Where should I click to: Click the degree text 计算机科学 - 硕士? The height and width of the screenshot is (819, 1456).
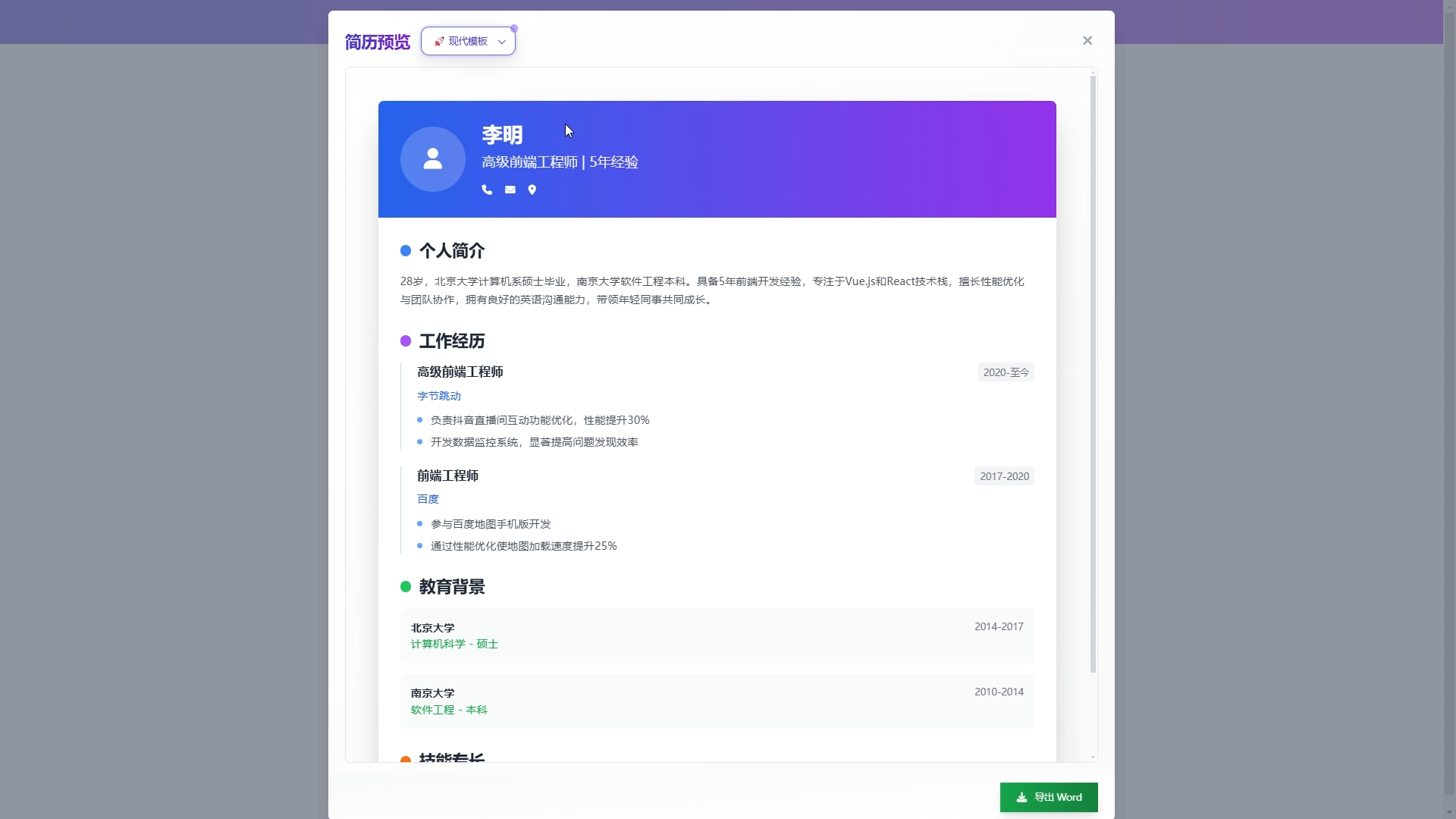(x=454, y=645)
